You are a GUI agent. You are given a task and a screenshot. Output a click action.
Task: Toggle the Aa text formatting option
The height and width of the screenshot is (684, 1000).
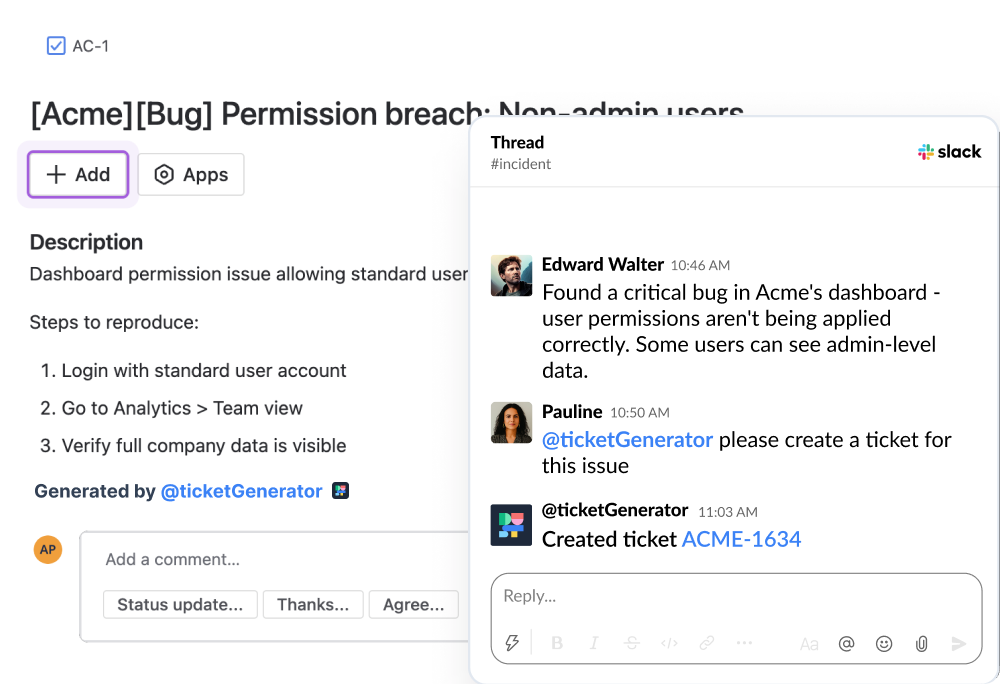pyautogui.click(x=809, y=644)
